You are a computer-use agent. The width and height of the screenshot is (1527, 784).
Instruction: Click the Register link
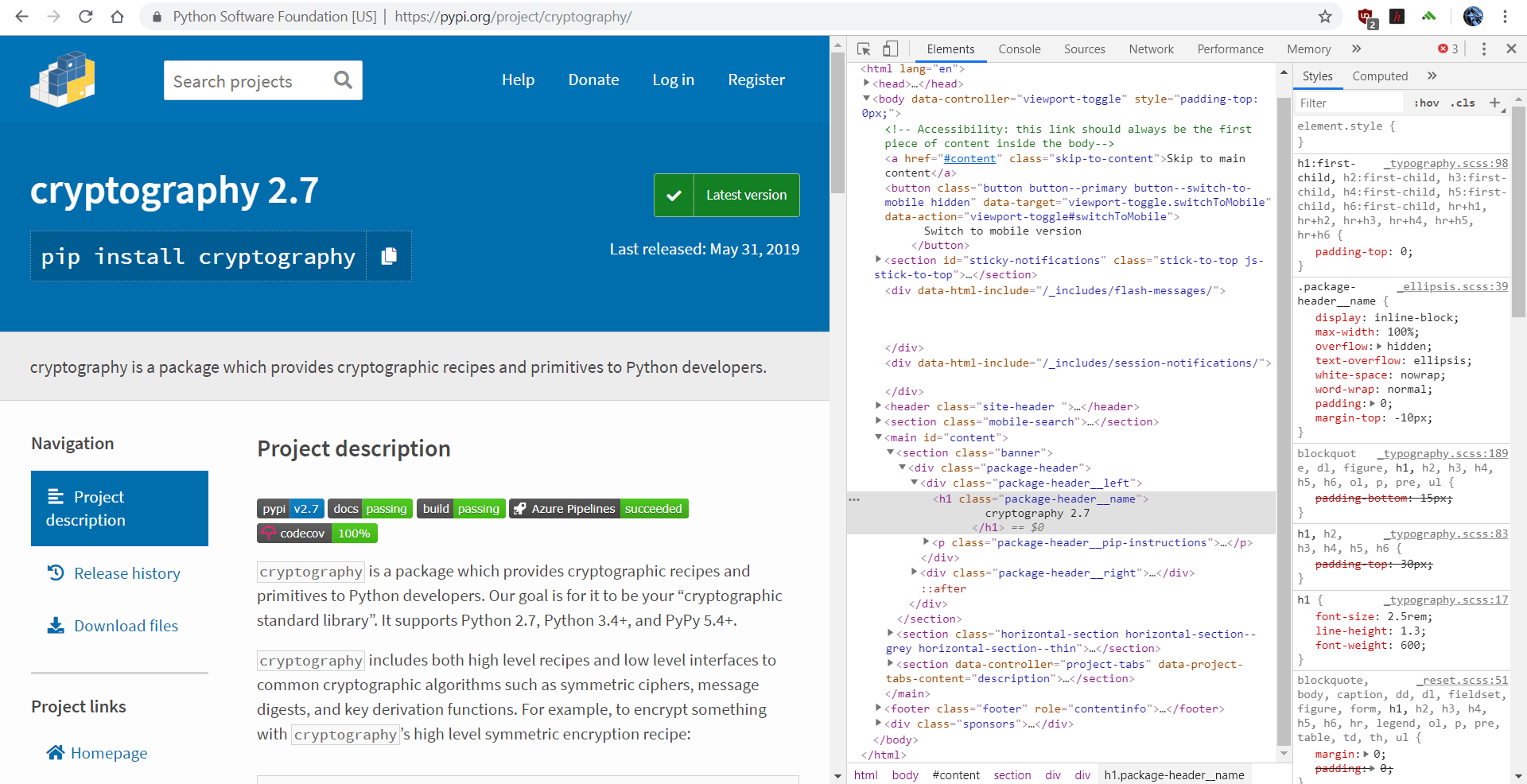(x=756, y=80)
